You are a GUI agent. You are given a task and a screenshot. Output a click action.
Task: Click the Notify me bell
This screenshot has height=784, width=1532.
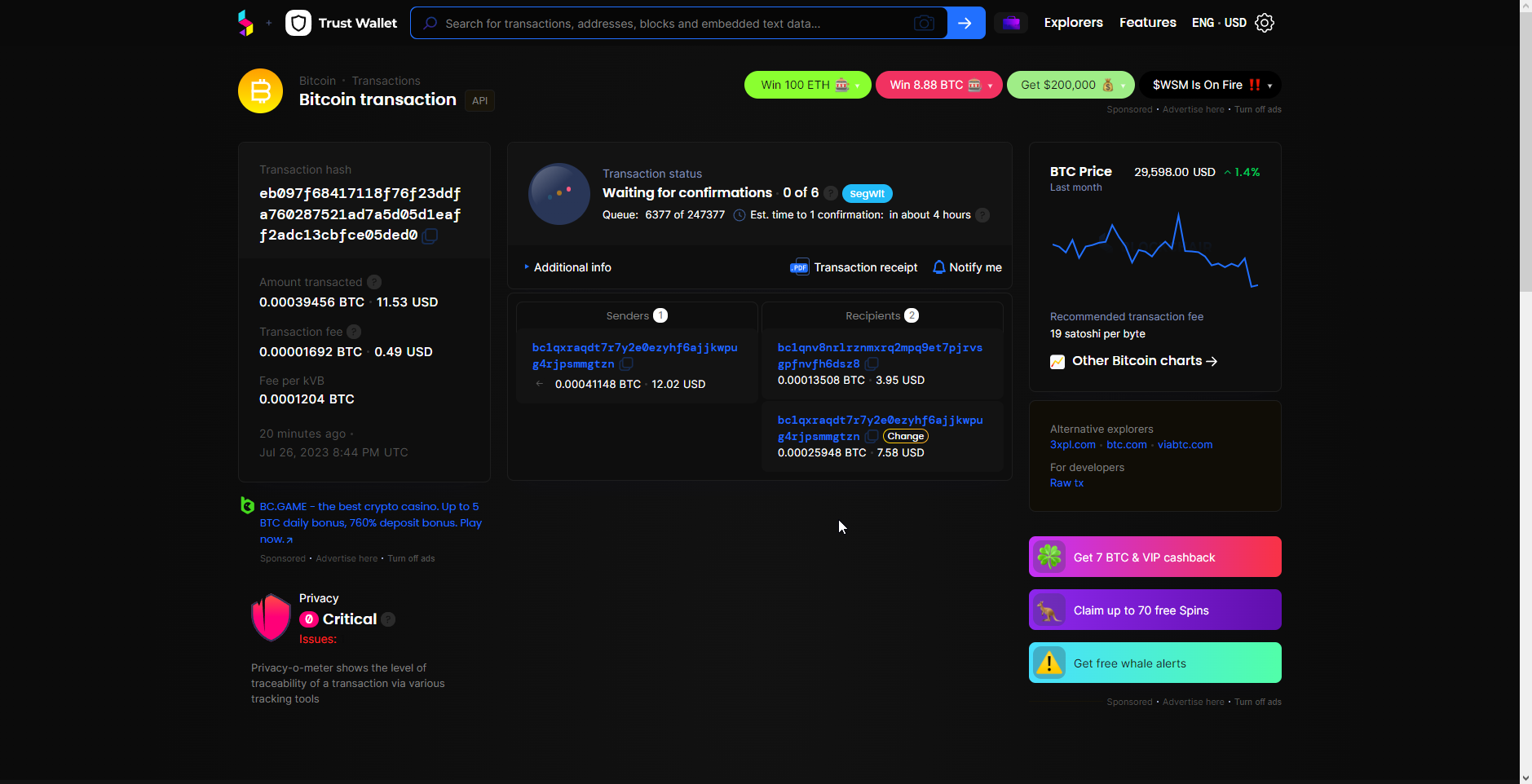967,267
